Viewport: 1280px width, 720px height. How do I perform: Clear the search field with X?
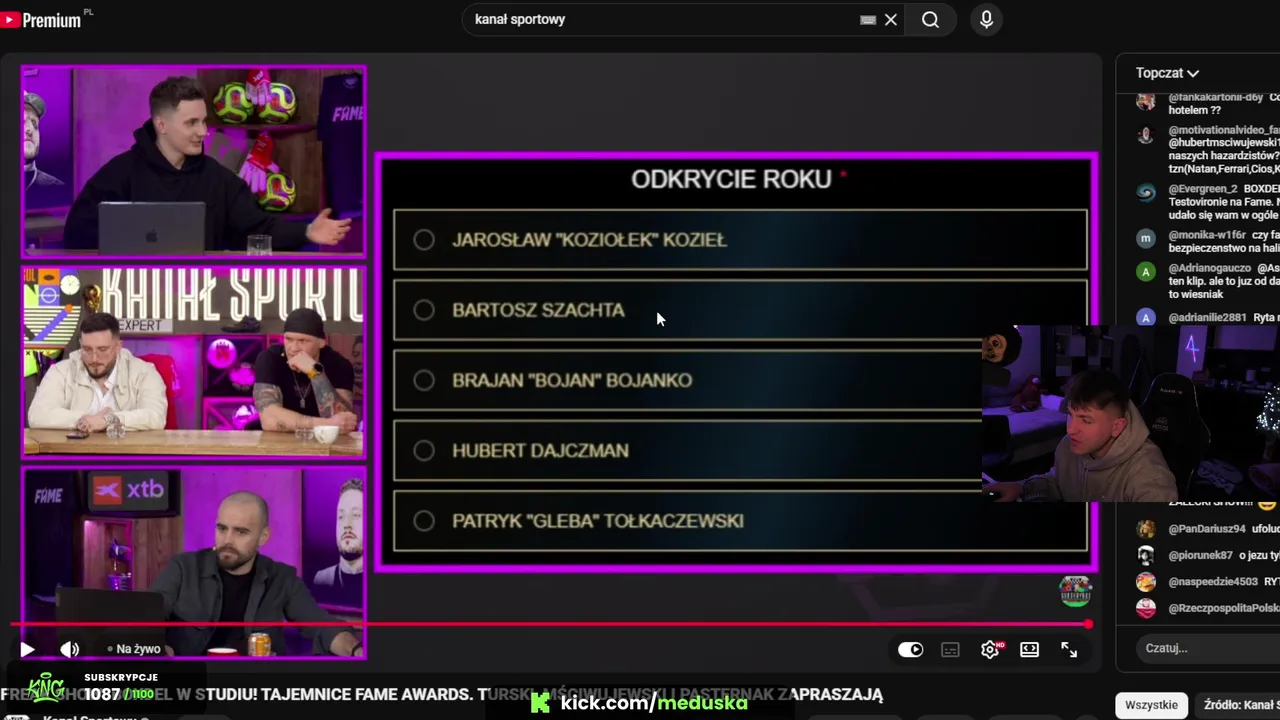click(891, 19)
